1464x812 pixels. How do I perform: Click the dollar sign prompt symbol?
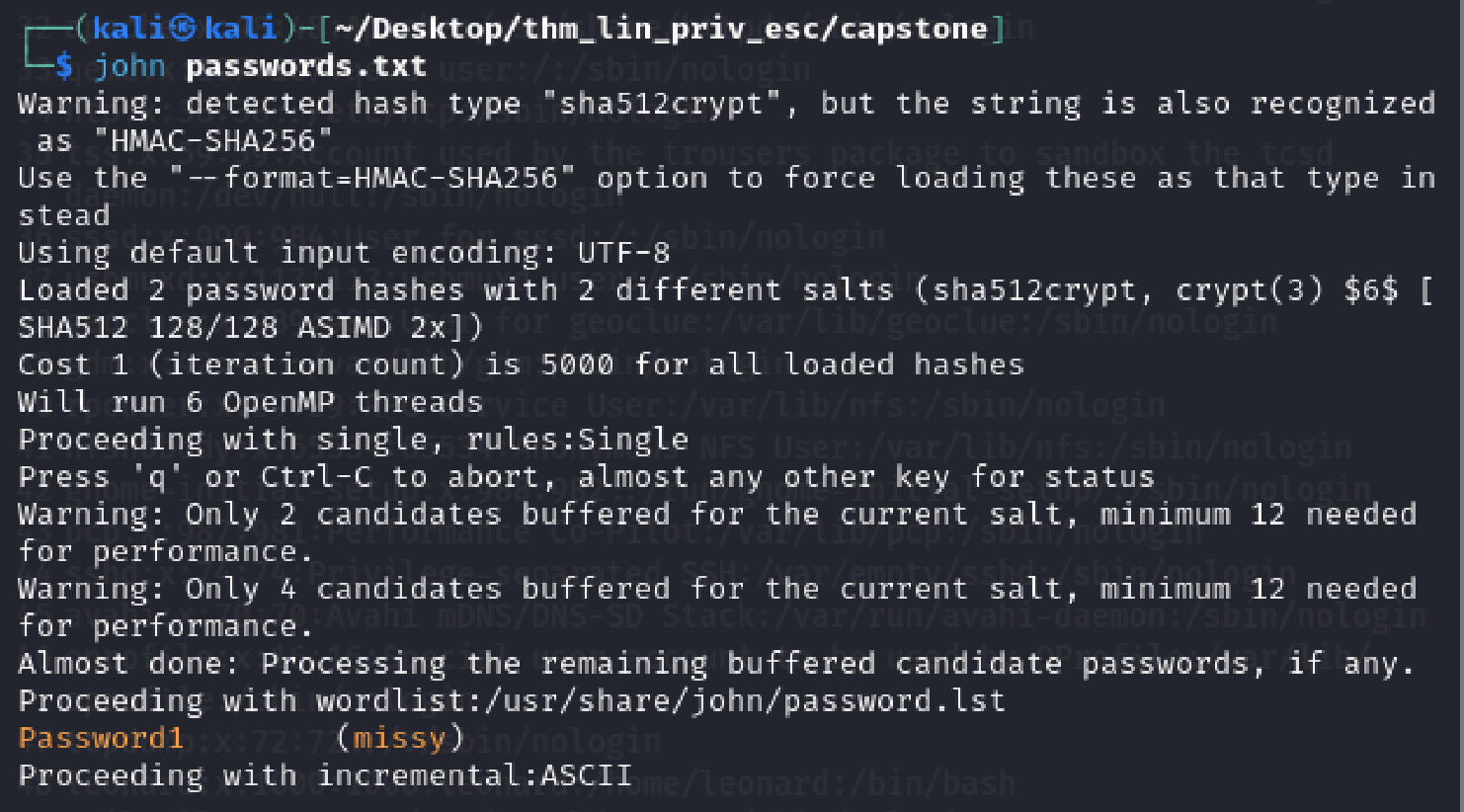(64, 66)
